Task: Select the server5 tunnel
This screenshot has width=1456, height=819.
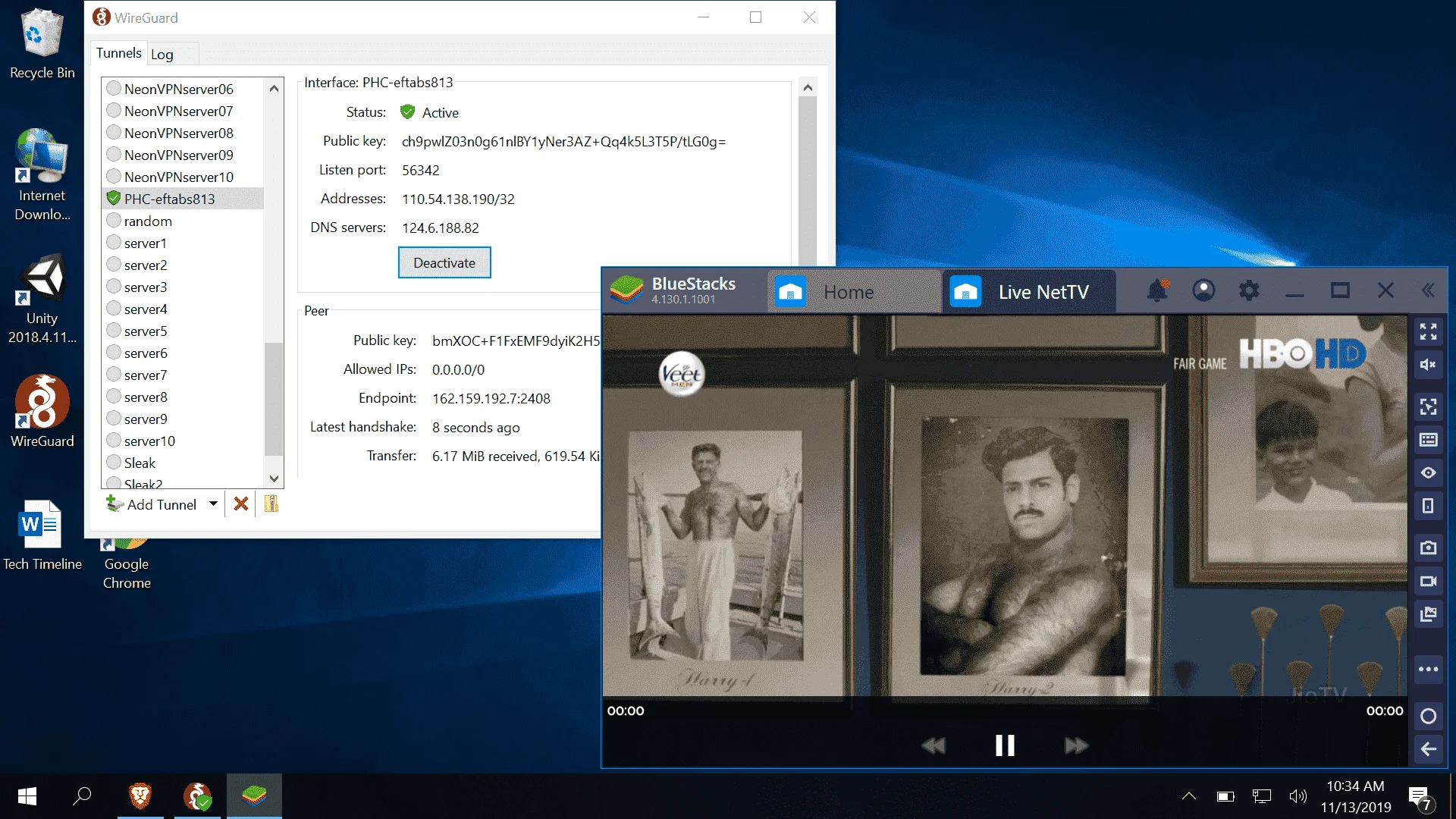Action: point(183,331)
